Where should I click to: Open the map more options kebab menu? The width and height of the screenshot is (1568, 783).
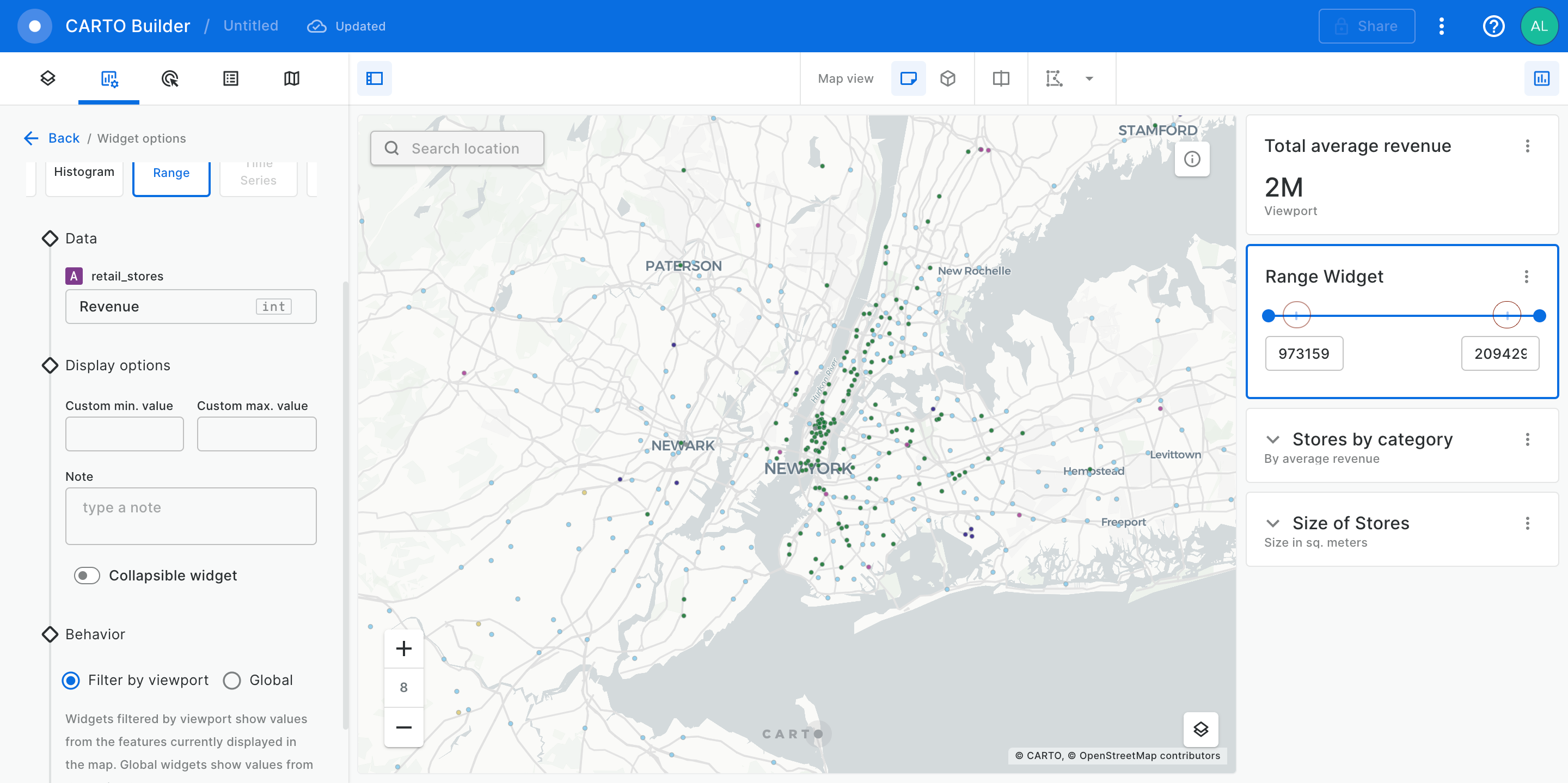pyautogui.click(x=1441, y=26)
